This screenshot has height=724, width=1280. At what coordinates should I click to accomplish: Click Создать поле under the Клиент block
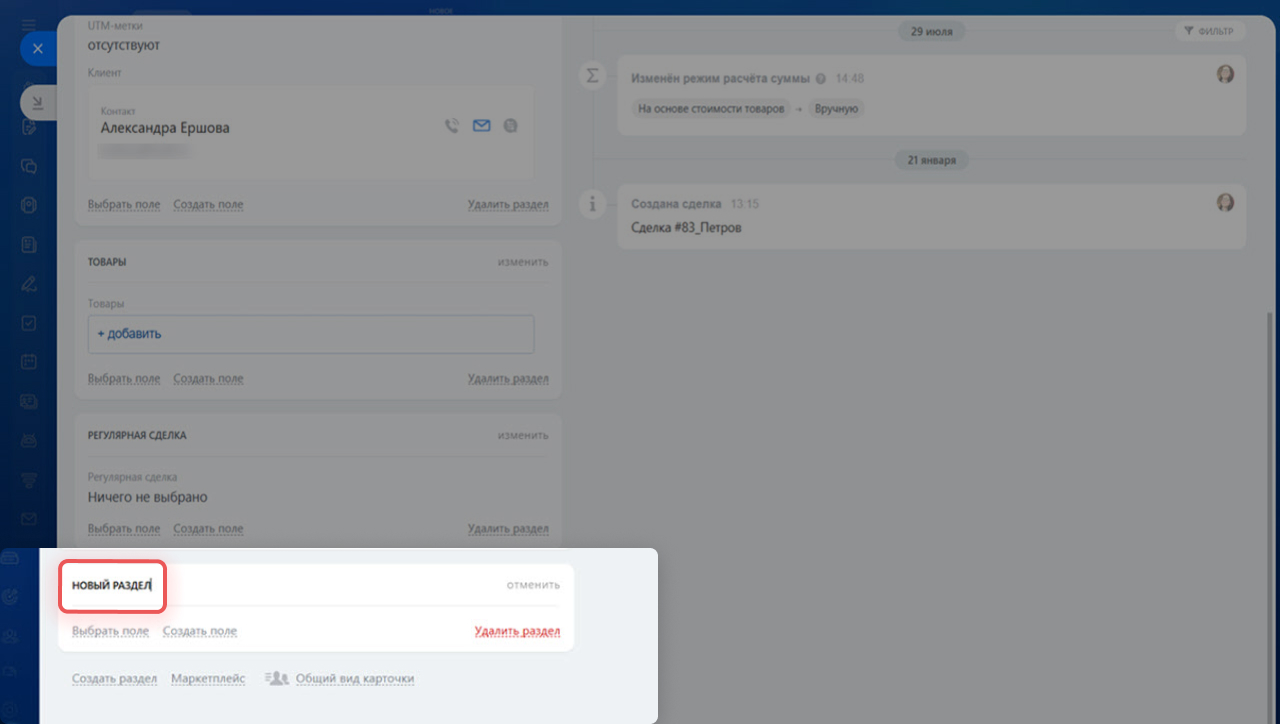click(208, 204)
